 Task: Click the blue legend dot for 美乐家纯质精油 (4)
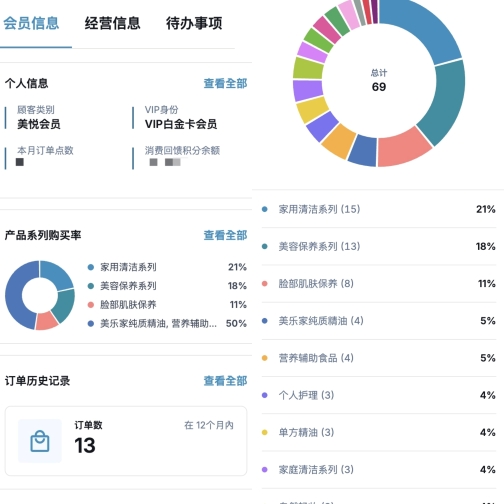click(x=265, y=321)
